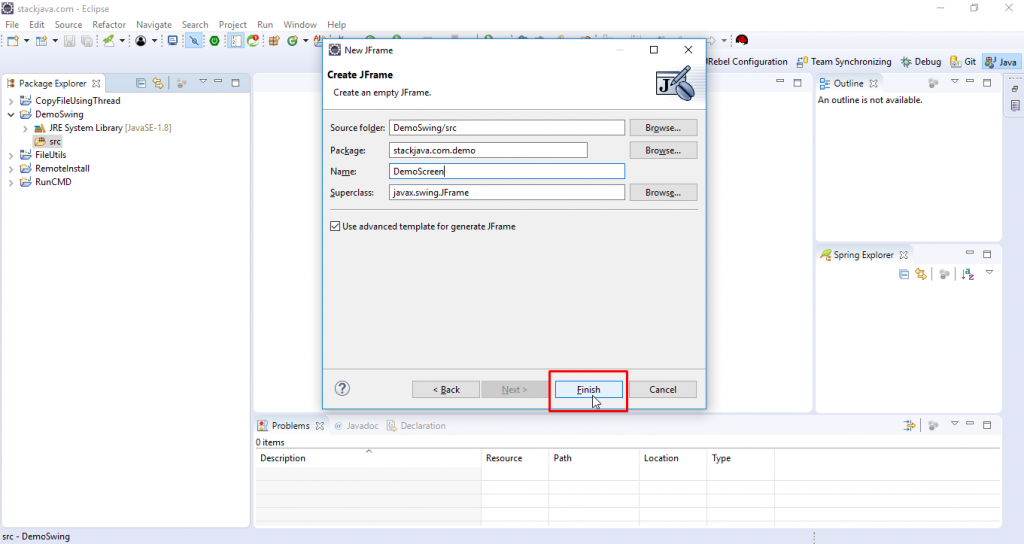Click the help question mark icon in dialog
1024x544 pixels.
coord(342,389)
